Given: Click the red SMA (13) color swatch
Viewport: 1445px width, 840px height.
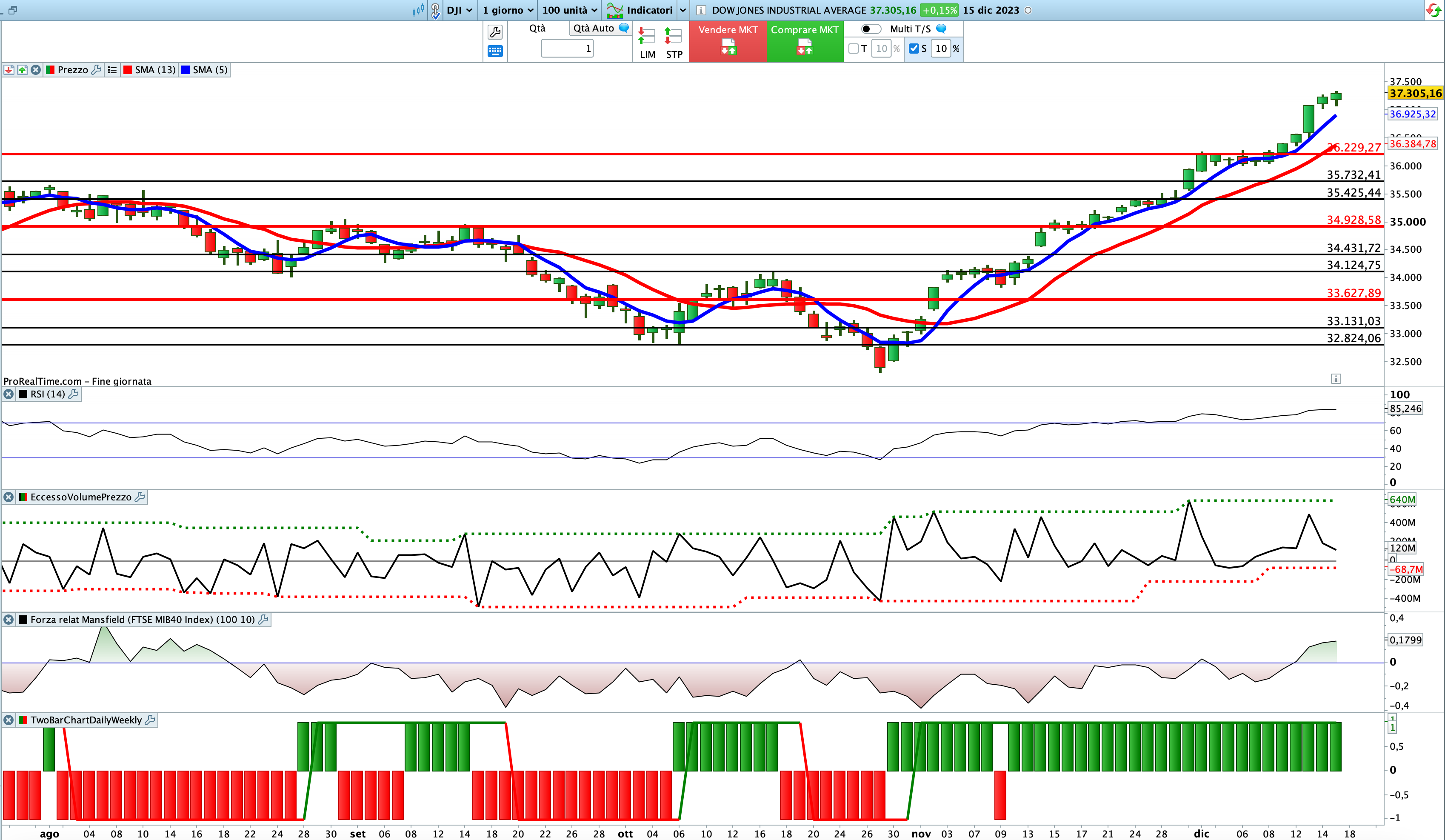Looking at the screenshot, I should coord(128,70).
